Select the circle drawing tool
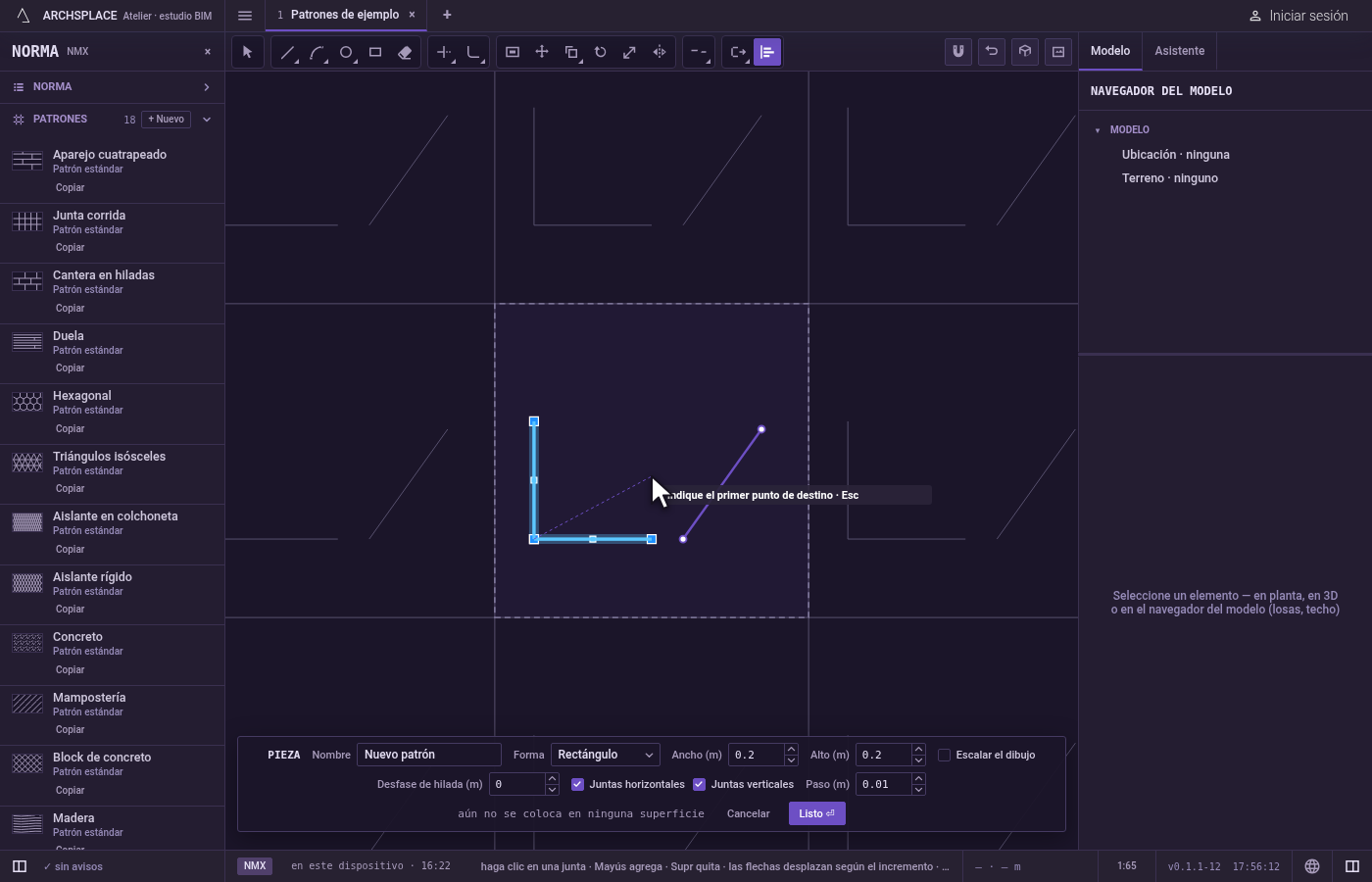The image size is (1372, 882). (346, 52)
